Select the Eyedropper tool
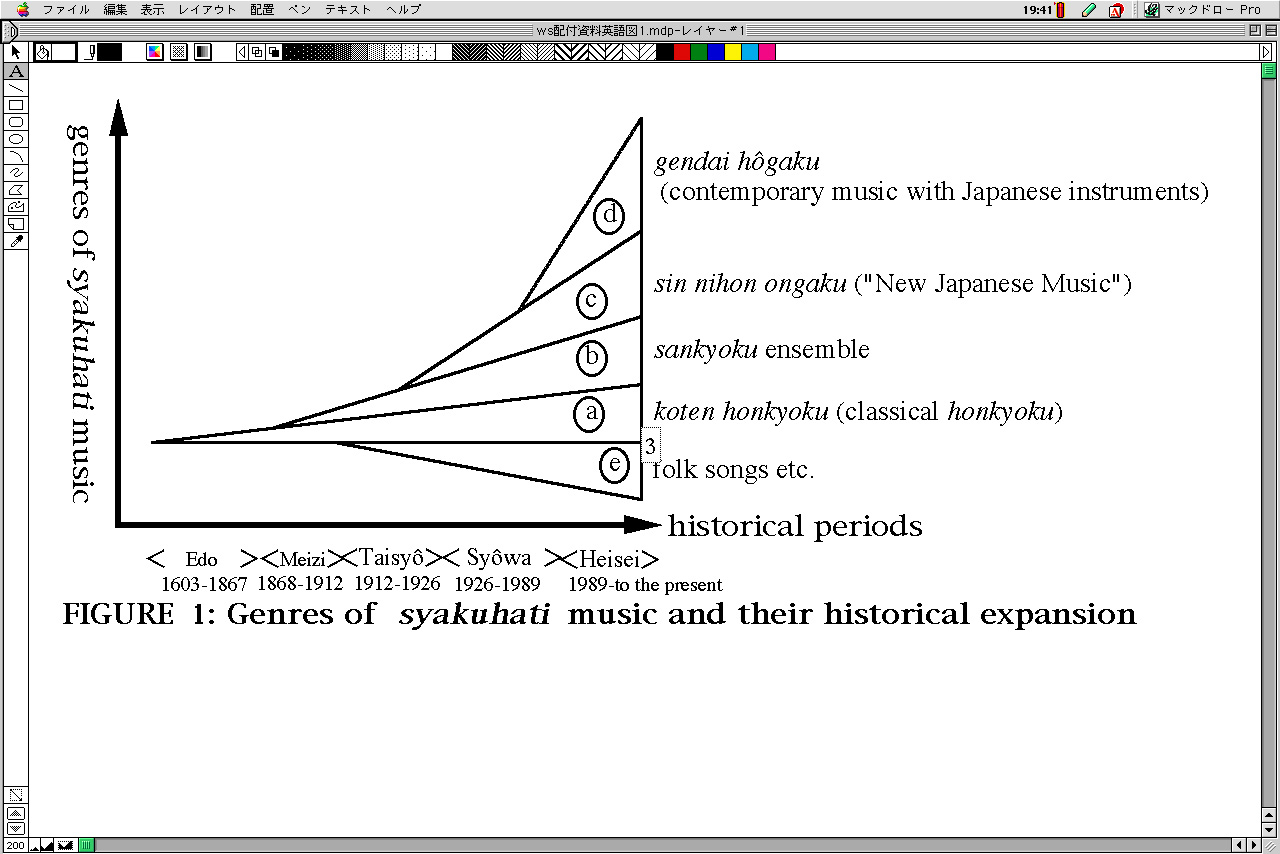The image size is (1280, 854). click(15, 242)
